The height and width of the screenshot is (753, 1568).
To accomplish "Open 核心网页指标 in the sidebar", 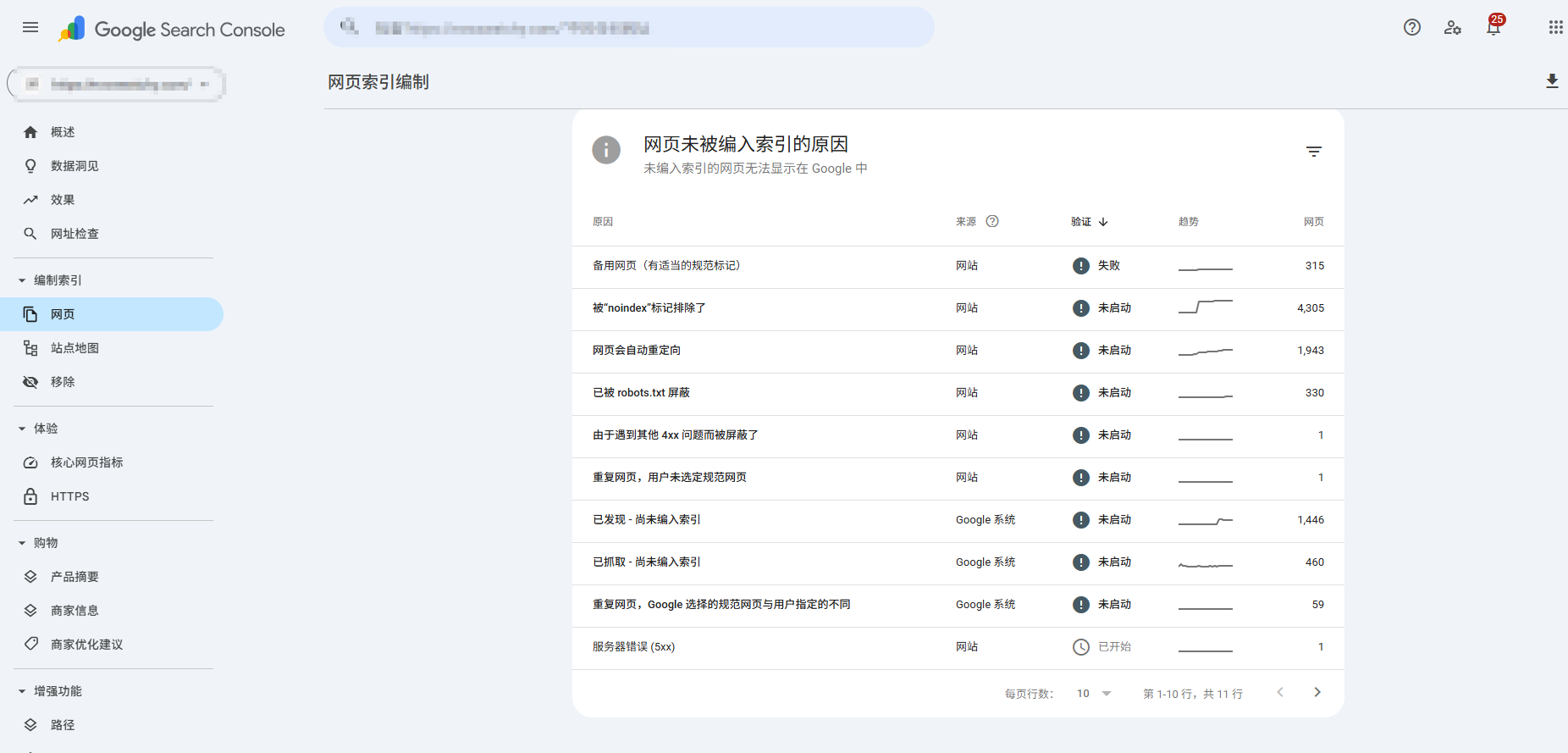I will [x=86, y=462].
